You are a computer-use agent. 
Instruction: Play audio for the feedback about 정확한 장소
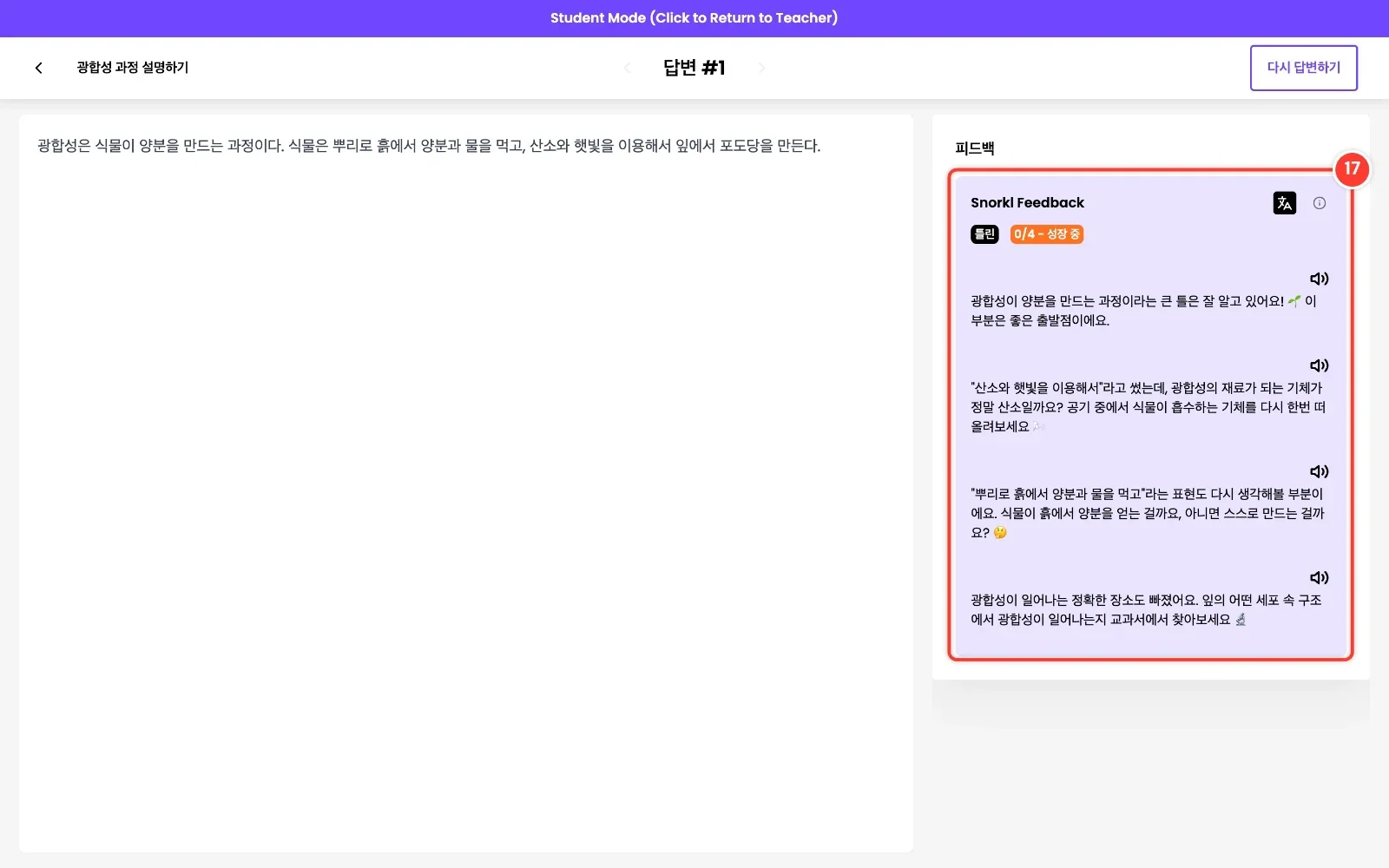pos(1320,577)
